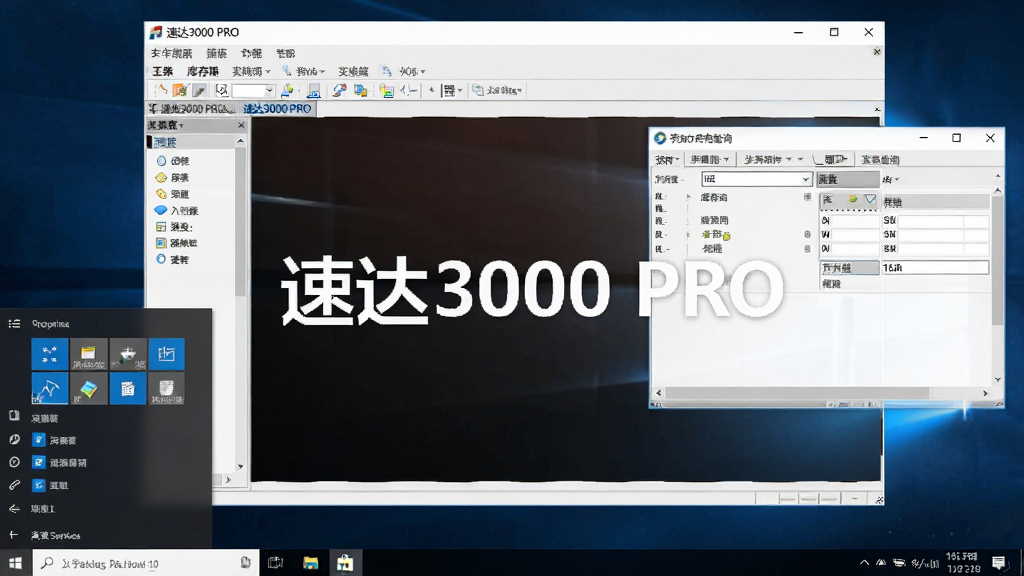Click the gray button beside dialog combo box
The width and height of the screenshot is (1024, 576).
point(848,179)
